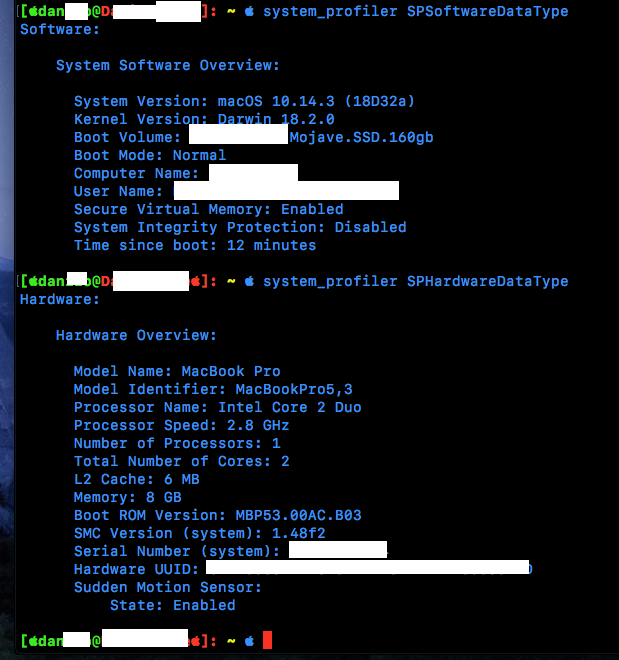Click the blue Apple icon before the SPSoftwareDataType command
The image size is (619, 660).
coord(249,11)
